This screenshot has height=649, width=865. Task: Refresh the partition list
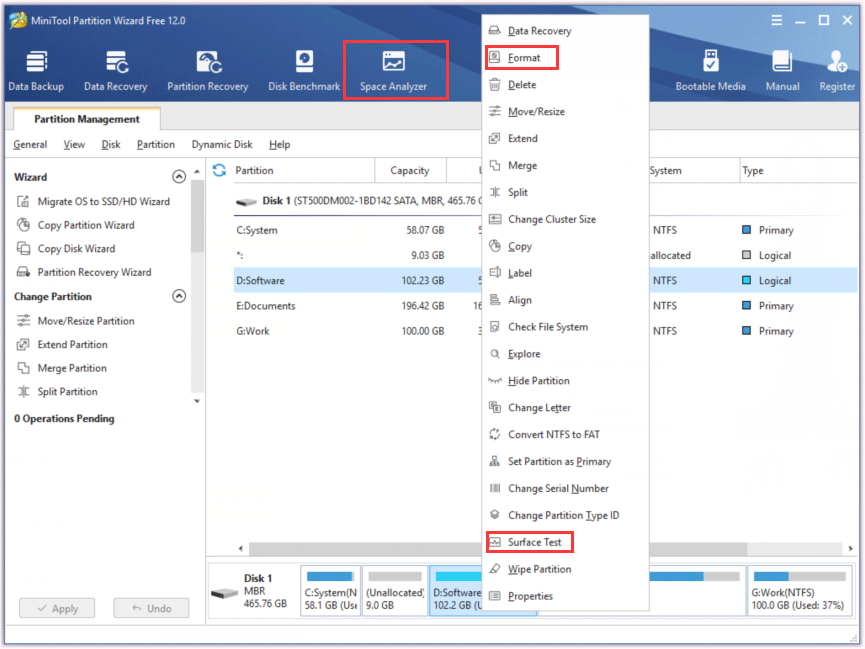pyautogui.click(x=219, y=170)
